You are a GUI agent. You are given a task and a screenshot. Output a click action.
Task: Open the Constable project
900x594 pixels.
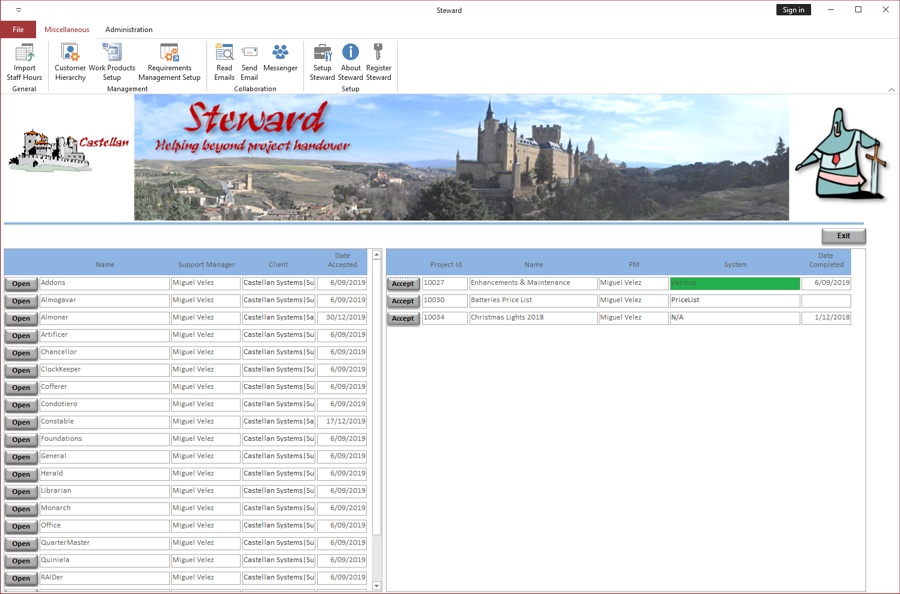[21, 422]
